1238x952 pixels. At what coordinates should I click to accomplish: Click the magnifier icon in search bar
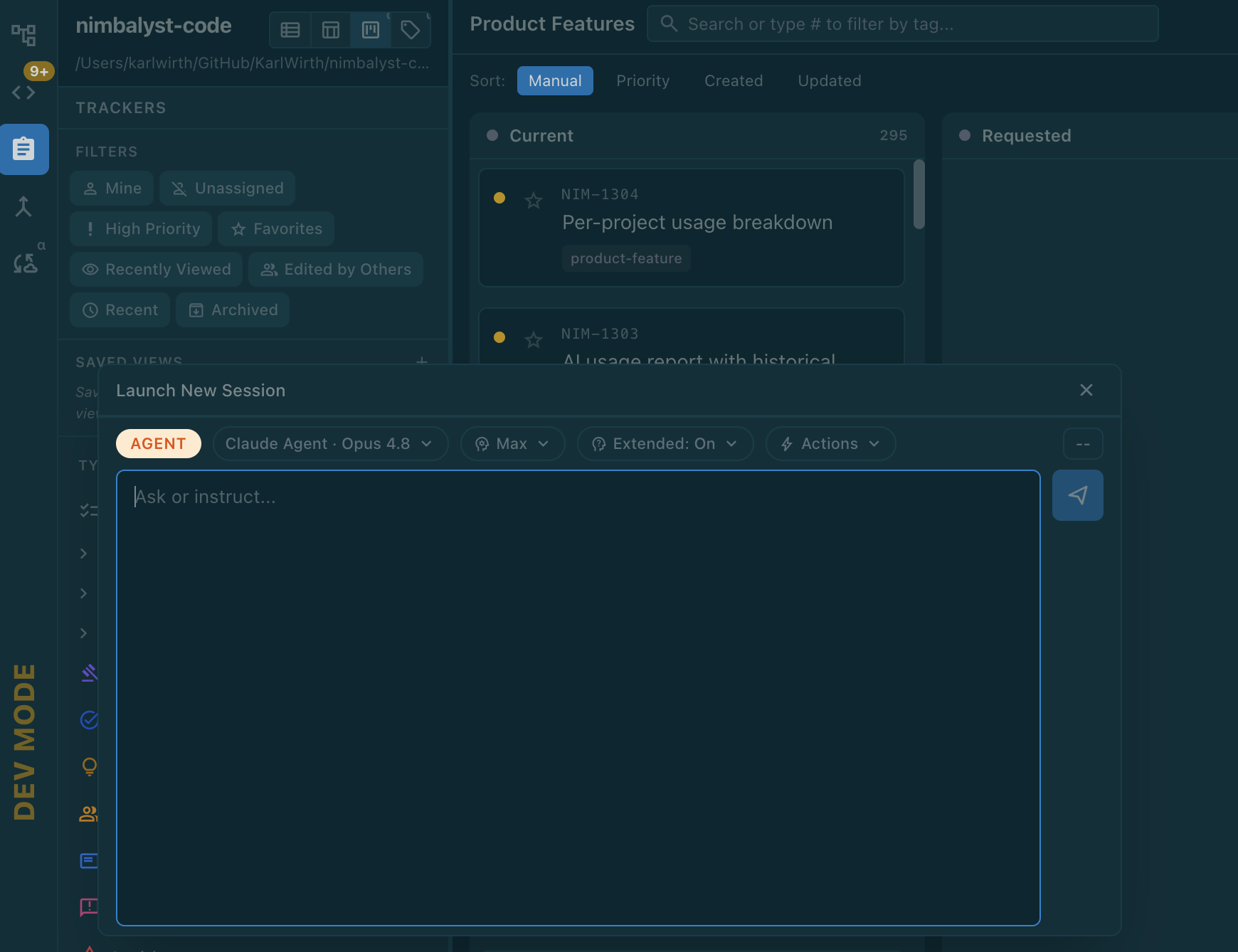pos(669,23)
